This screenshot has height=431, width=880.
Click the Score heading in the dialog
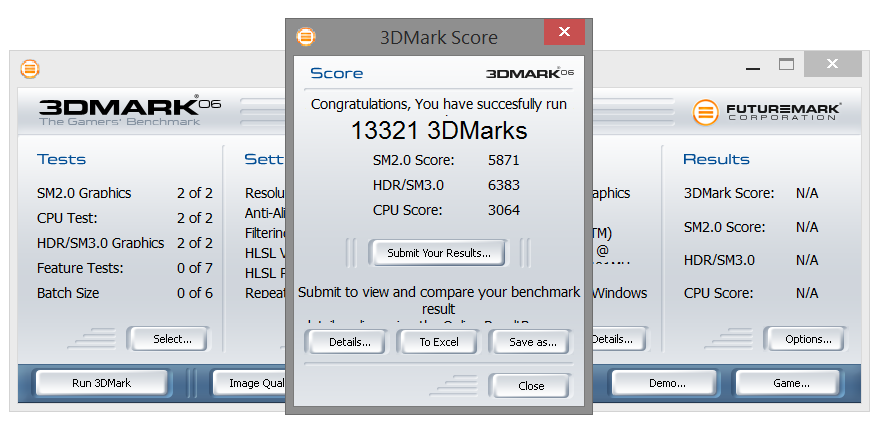pyautogui.click(x=336, y=74)
